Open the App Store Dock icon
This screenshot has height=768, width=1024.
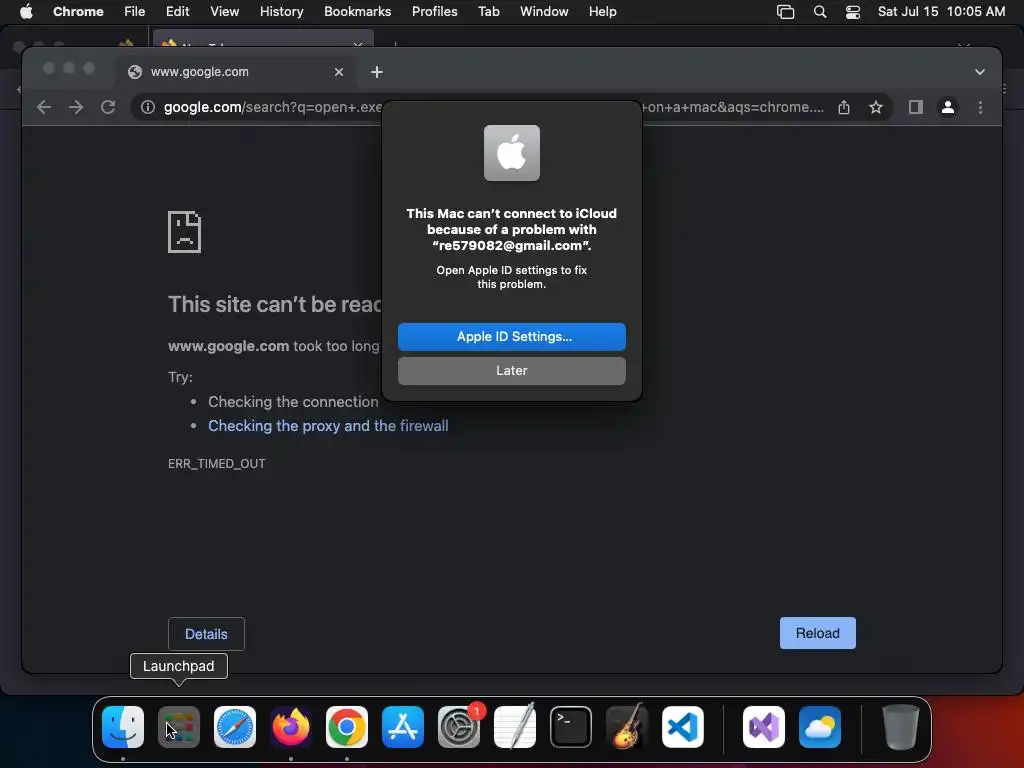[x=403, y=726]
